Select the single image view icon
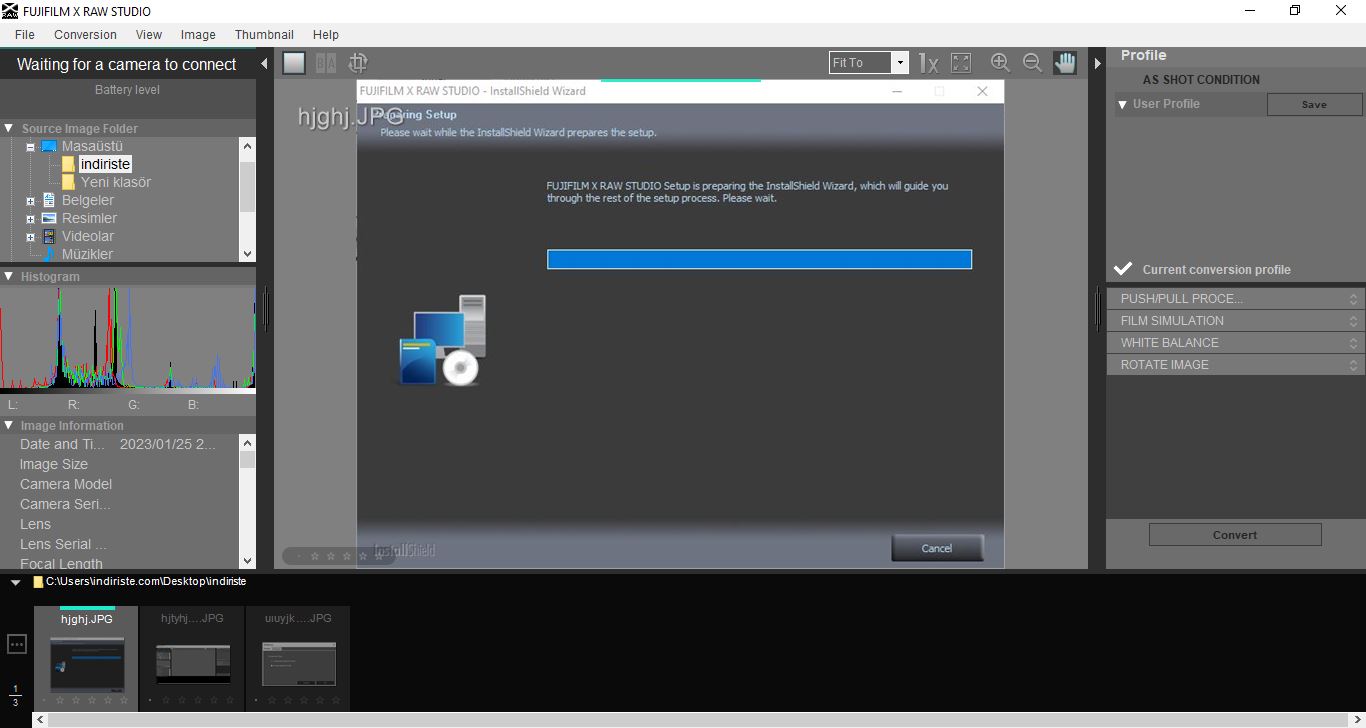 294,63
